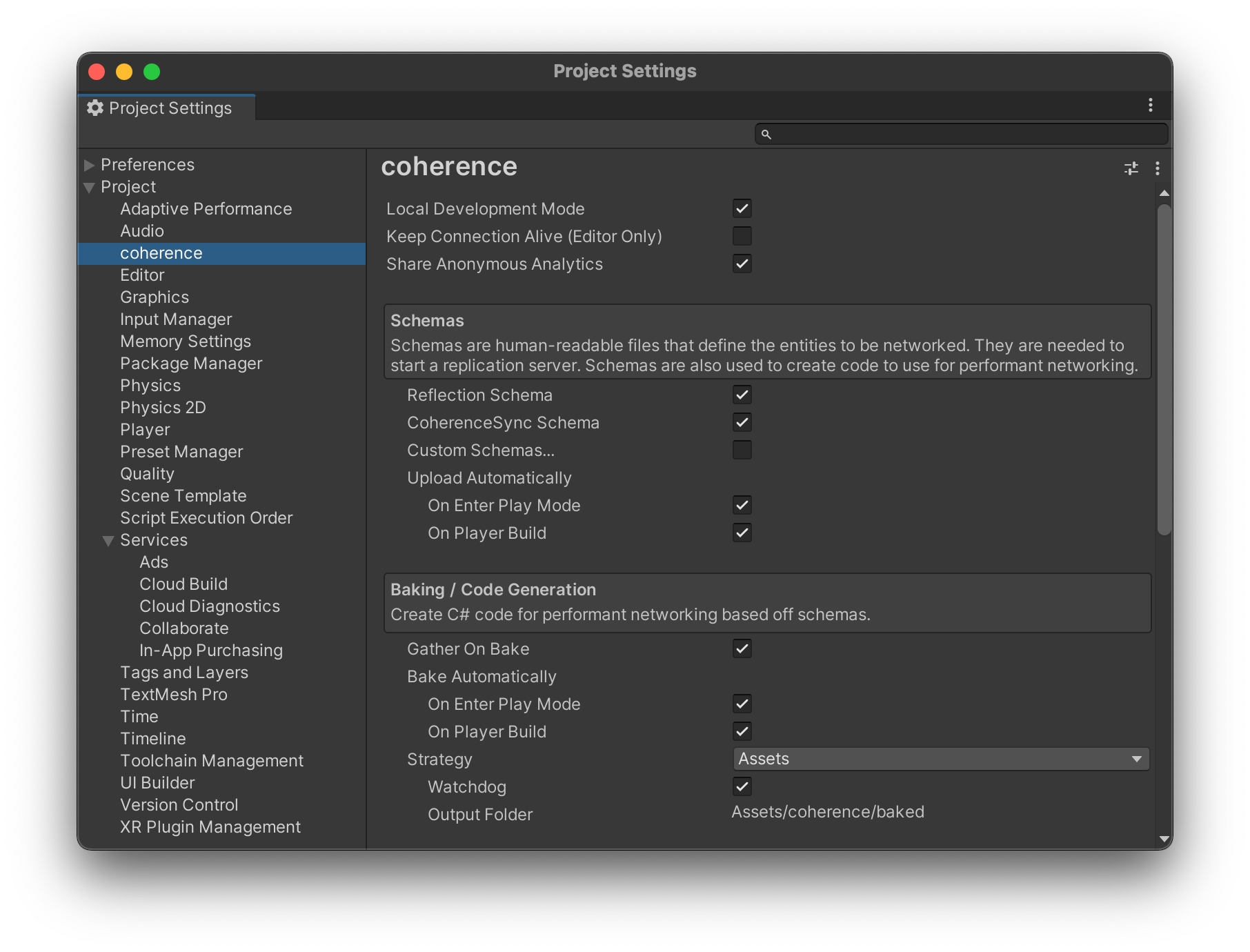Click the gear icon on Project Settings tab

point(95,108)
